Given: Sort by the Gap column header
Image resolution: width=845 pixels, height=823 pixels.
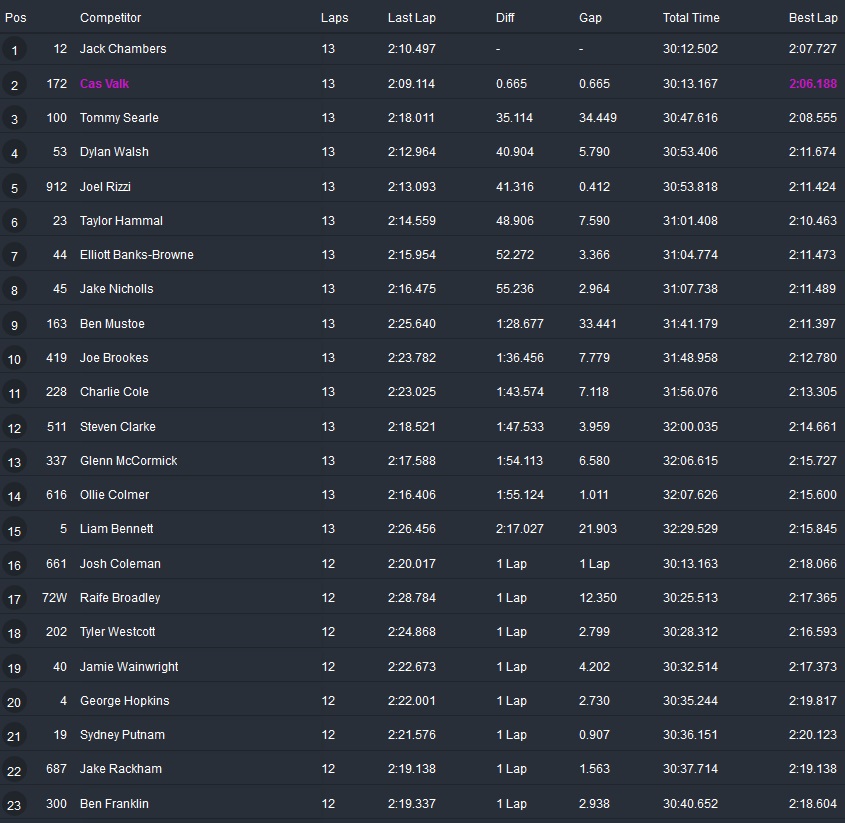Looking at the screenshot, I should pos(590,17).
